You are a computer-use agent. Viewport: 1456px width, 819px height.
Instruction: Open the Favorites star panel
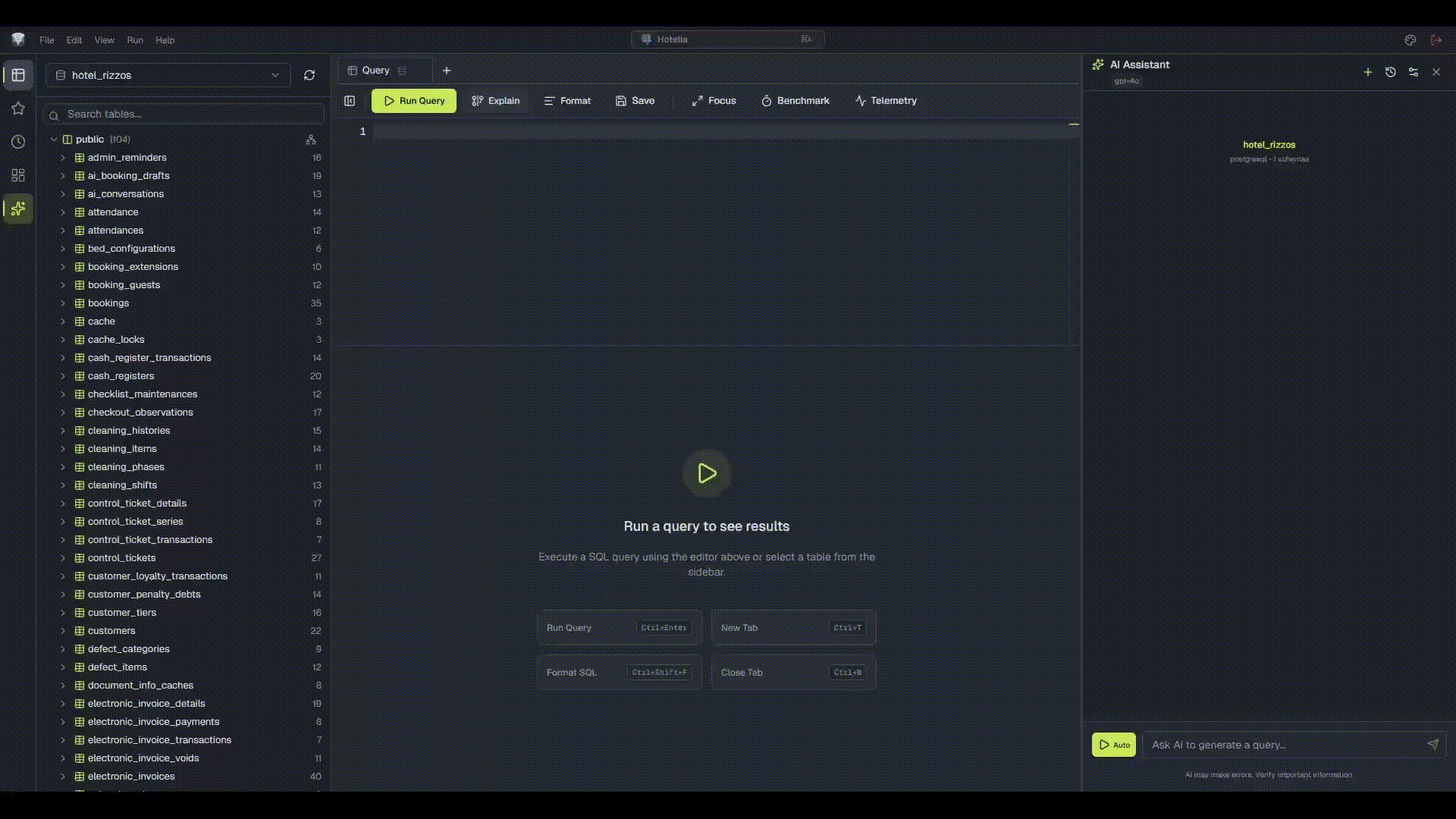(17, 108)
